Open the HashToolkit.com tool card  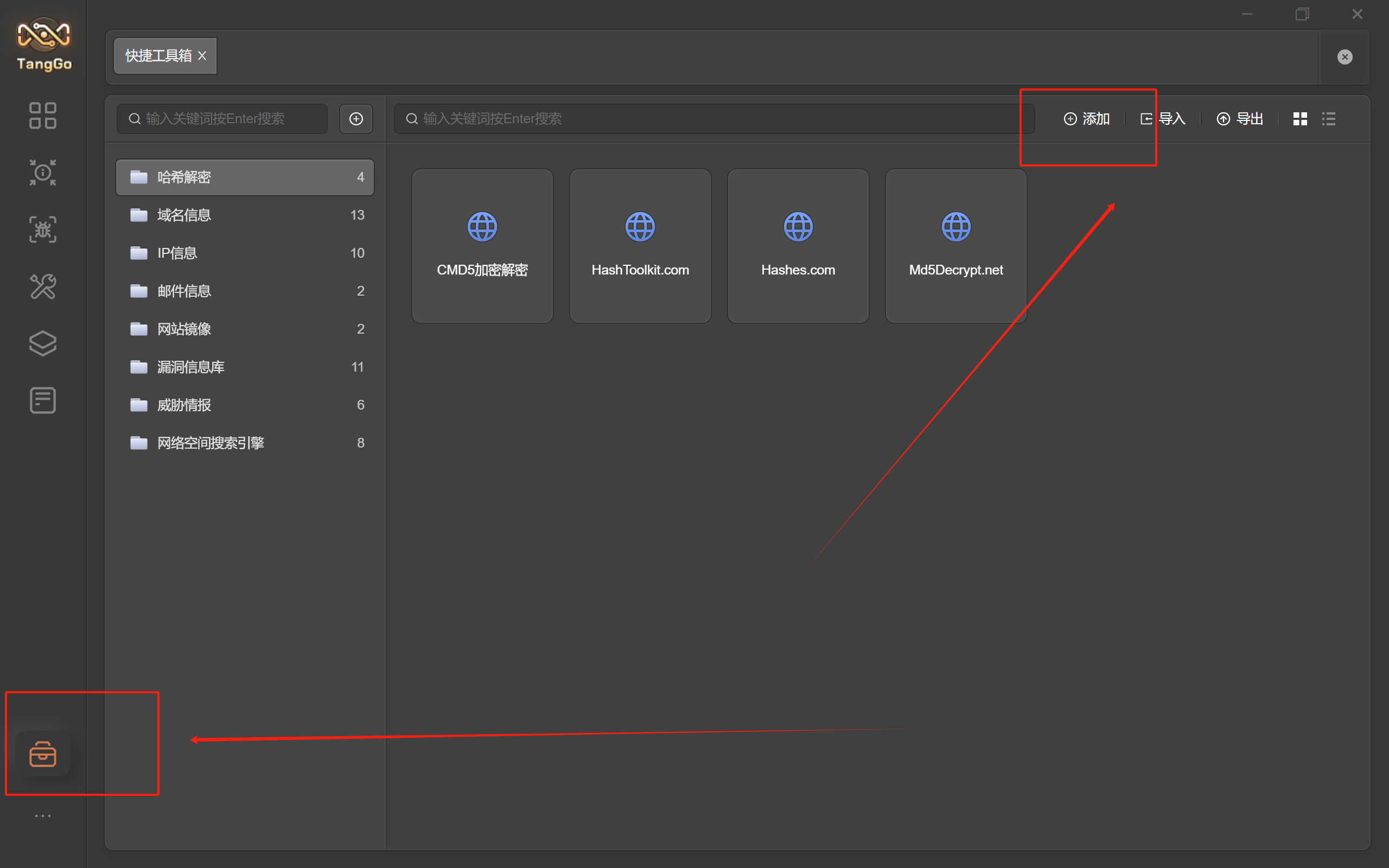[x=640, y=246]
